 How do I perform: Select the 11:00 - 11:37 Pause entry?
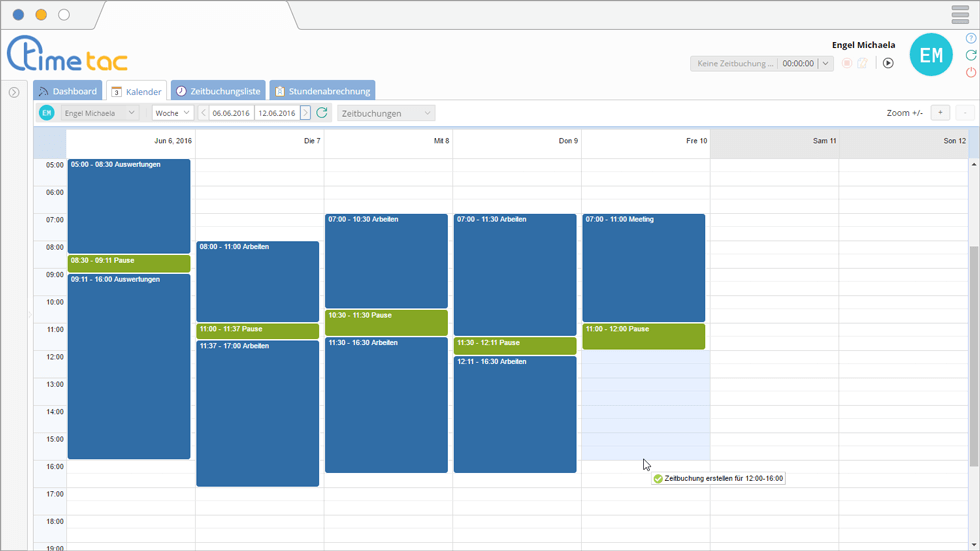point(258,331)
